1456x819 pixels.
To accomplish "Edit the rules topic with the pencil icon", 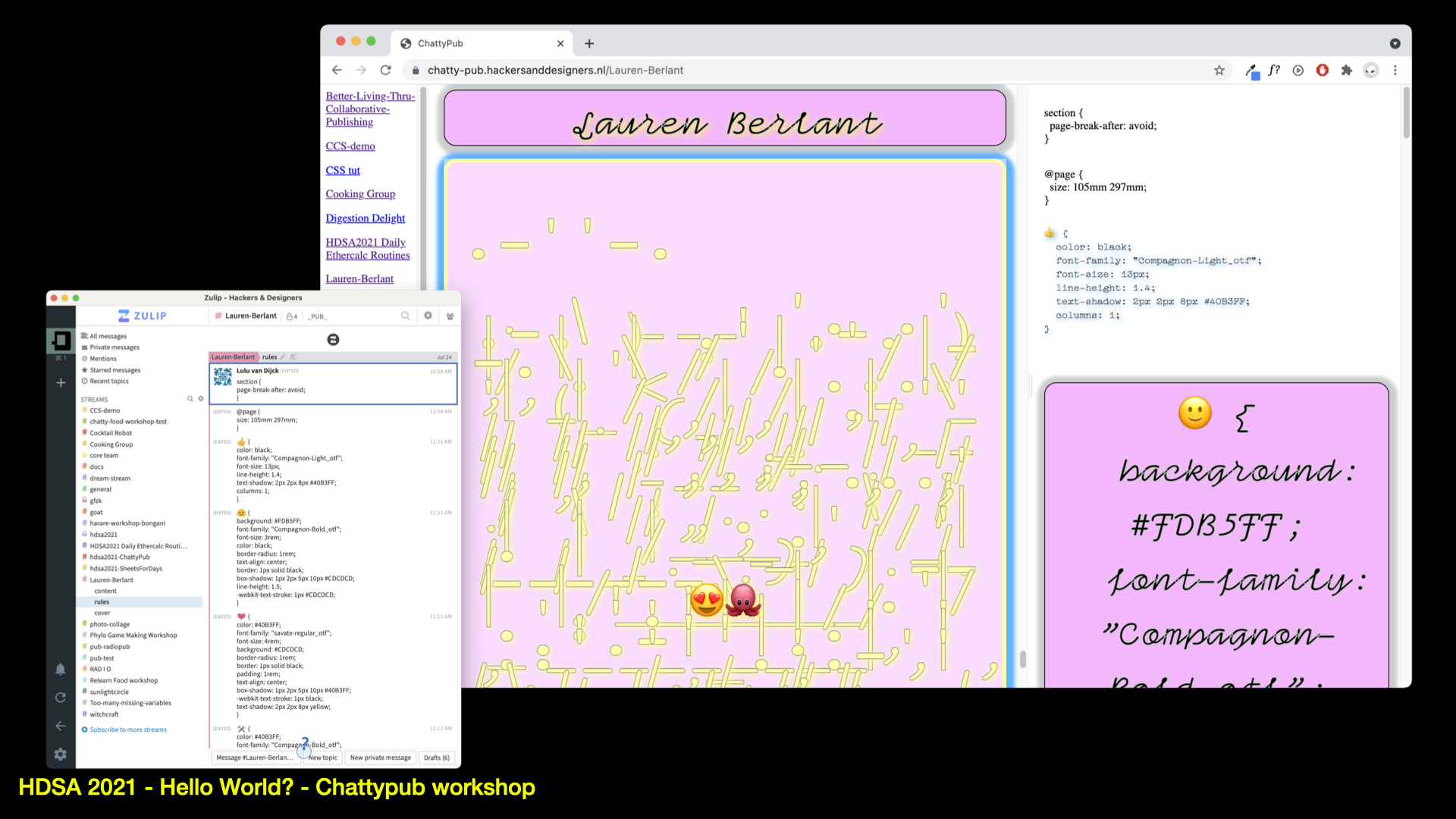I will pos(283,356).
